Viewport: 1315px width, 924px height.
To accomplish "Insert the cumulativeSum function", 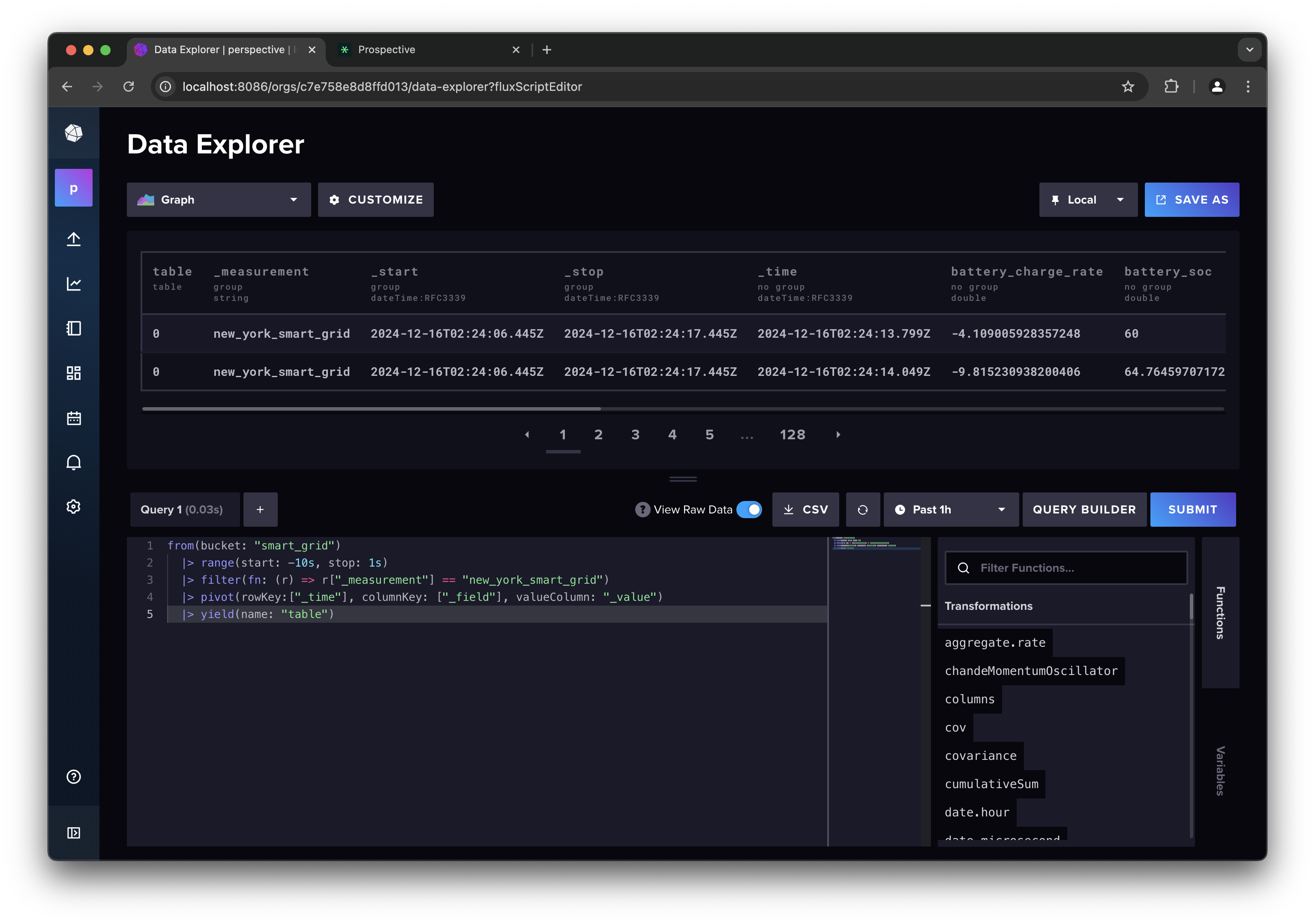I will 991,784.
